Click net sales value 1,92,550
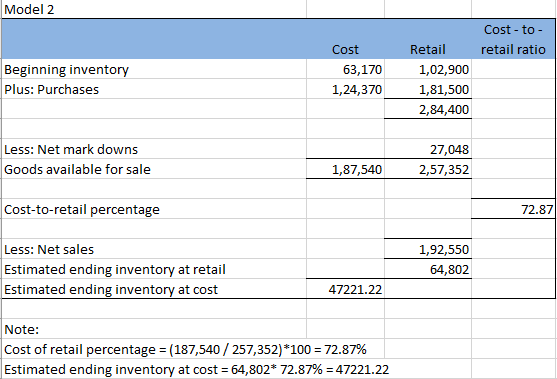This screenshot has width=557, height=379. pos(428,249)
